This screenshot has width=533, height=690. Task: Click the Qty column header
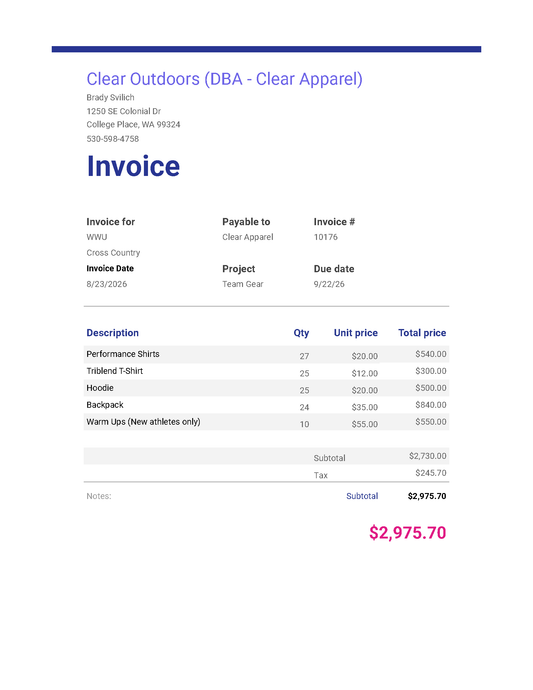301,333
